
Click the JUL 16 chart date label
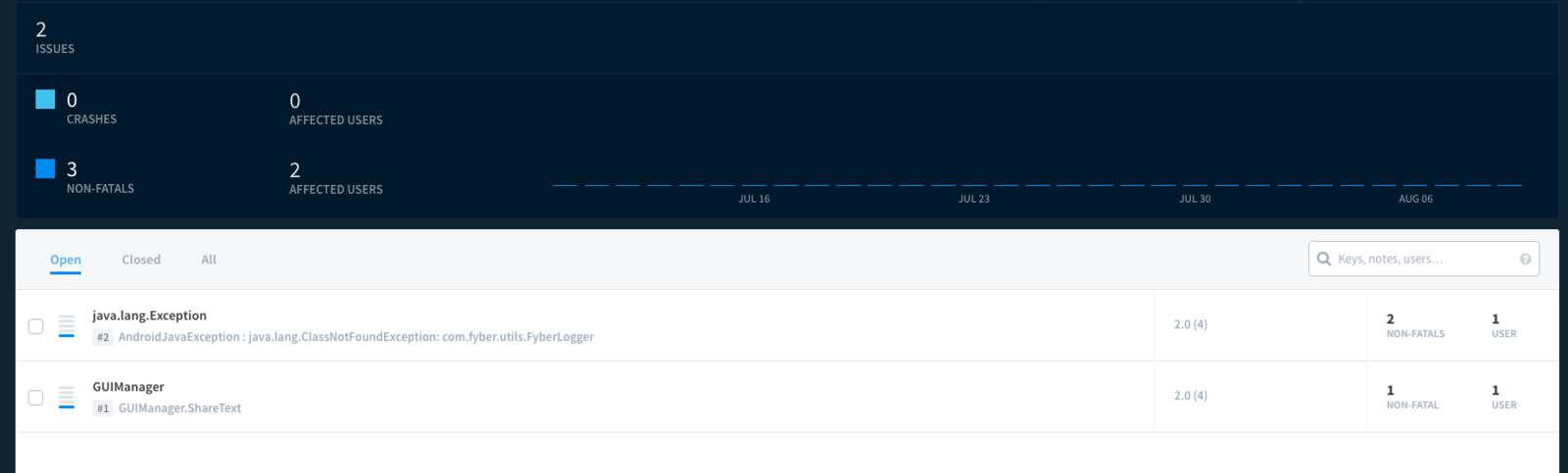754,199
